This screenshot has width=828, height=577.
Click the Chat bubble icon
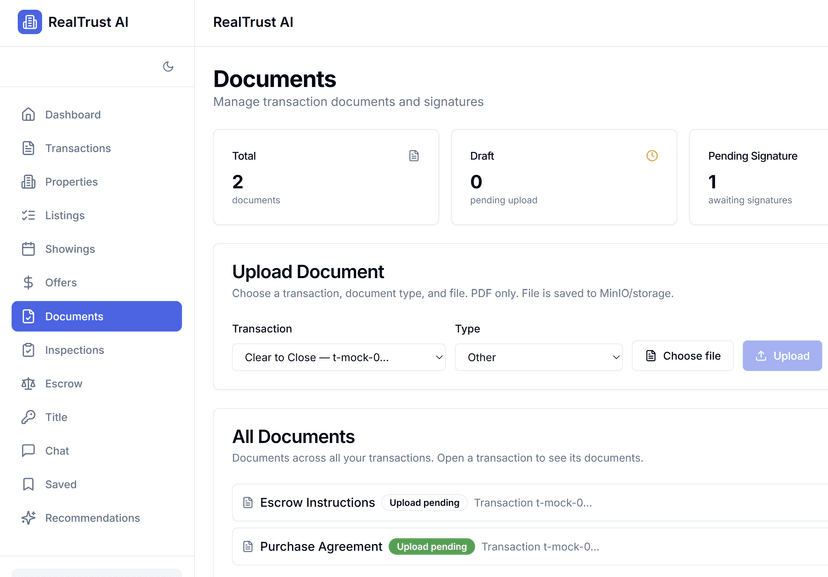pyautogui.click(x=31, y=450)
